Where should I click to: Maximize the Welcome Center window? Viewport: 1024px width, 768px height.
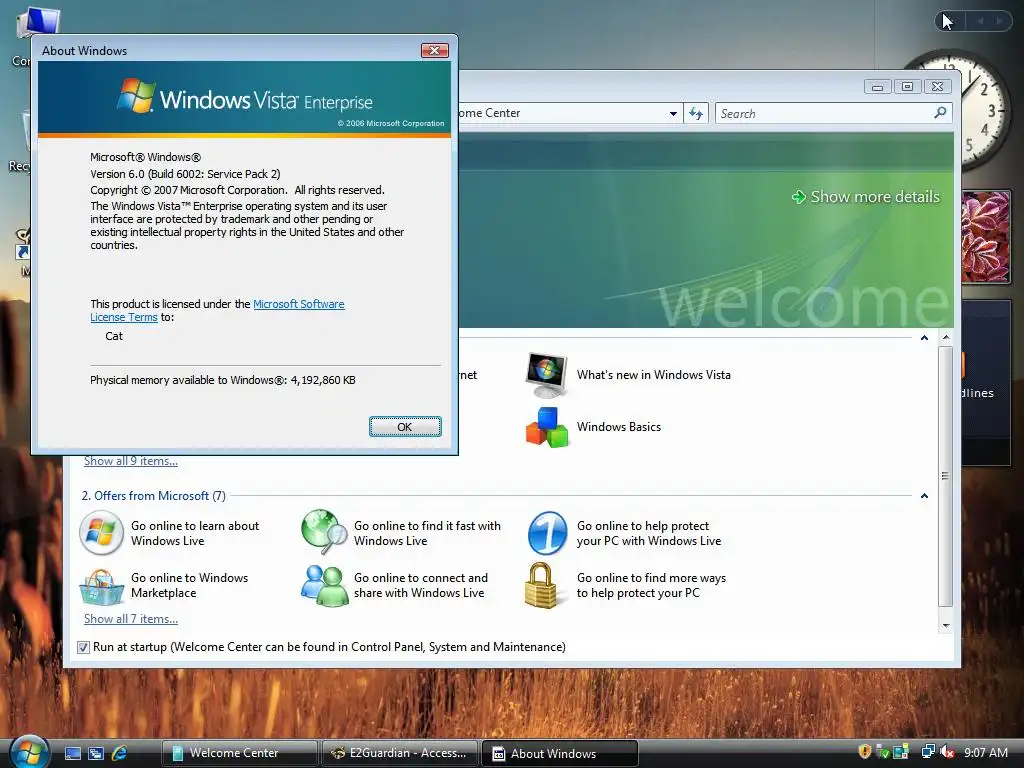point(907,86)
